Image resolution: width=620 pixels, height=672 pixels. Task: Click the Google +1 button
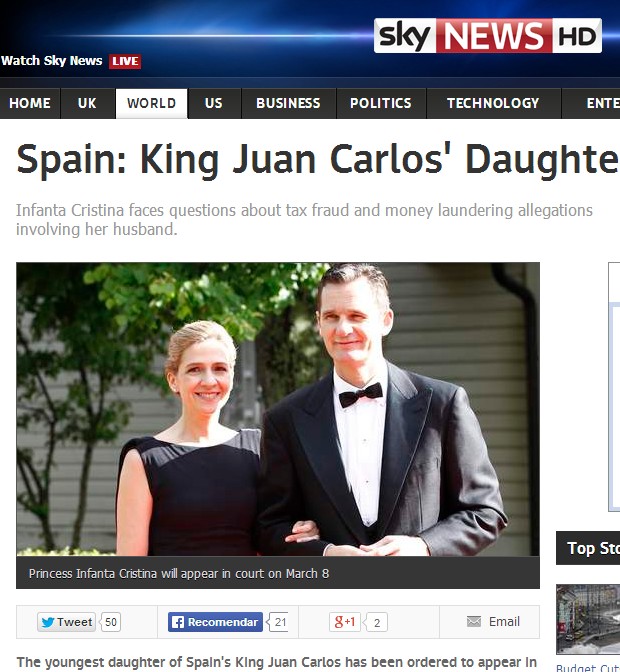click(344, 622)
